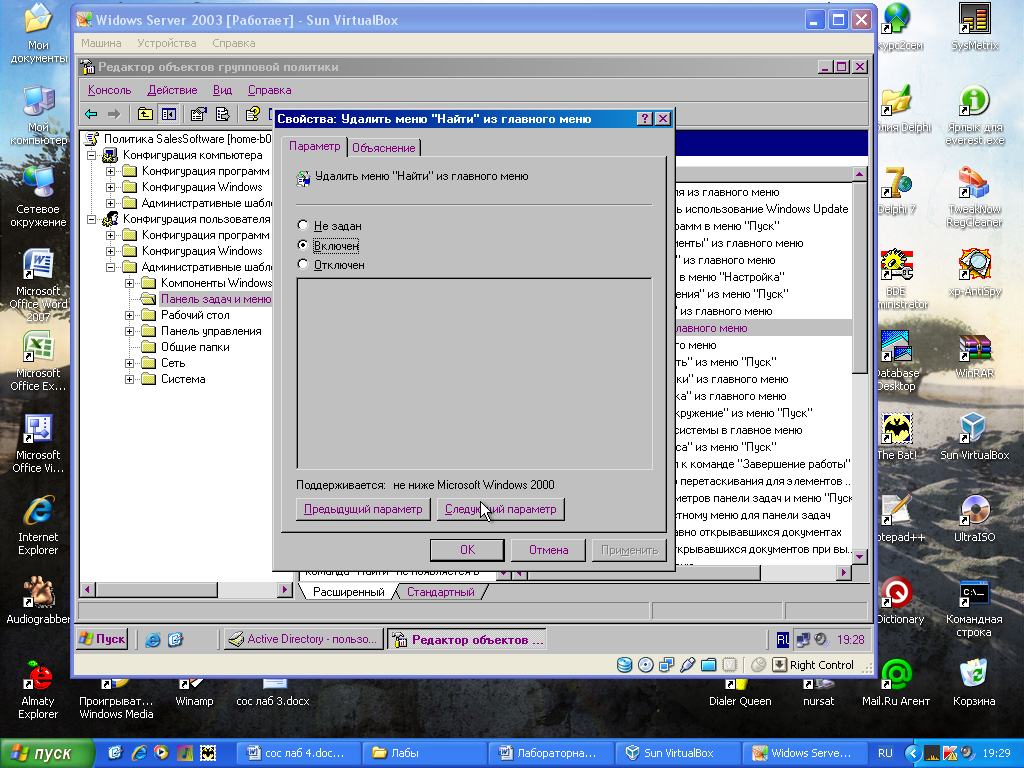Toggle the Show/Hide console tree icon
The width and height of the screenshot is (1024, 768).
click(168, 114)
